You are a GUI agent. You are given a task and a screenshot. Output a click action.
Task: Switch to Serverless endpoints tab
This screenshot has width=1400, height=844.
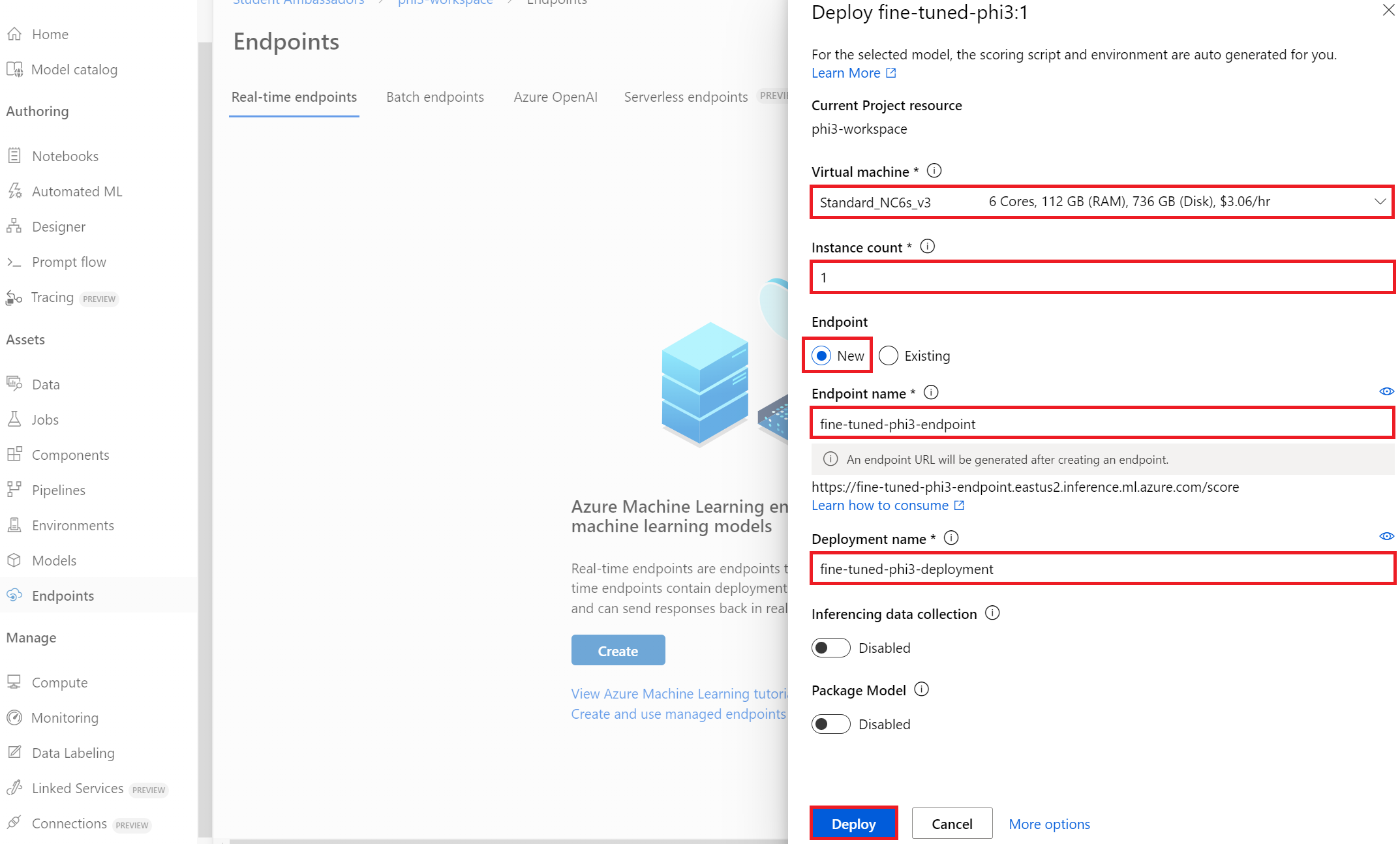point(686,97)
